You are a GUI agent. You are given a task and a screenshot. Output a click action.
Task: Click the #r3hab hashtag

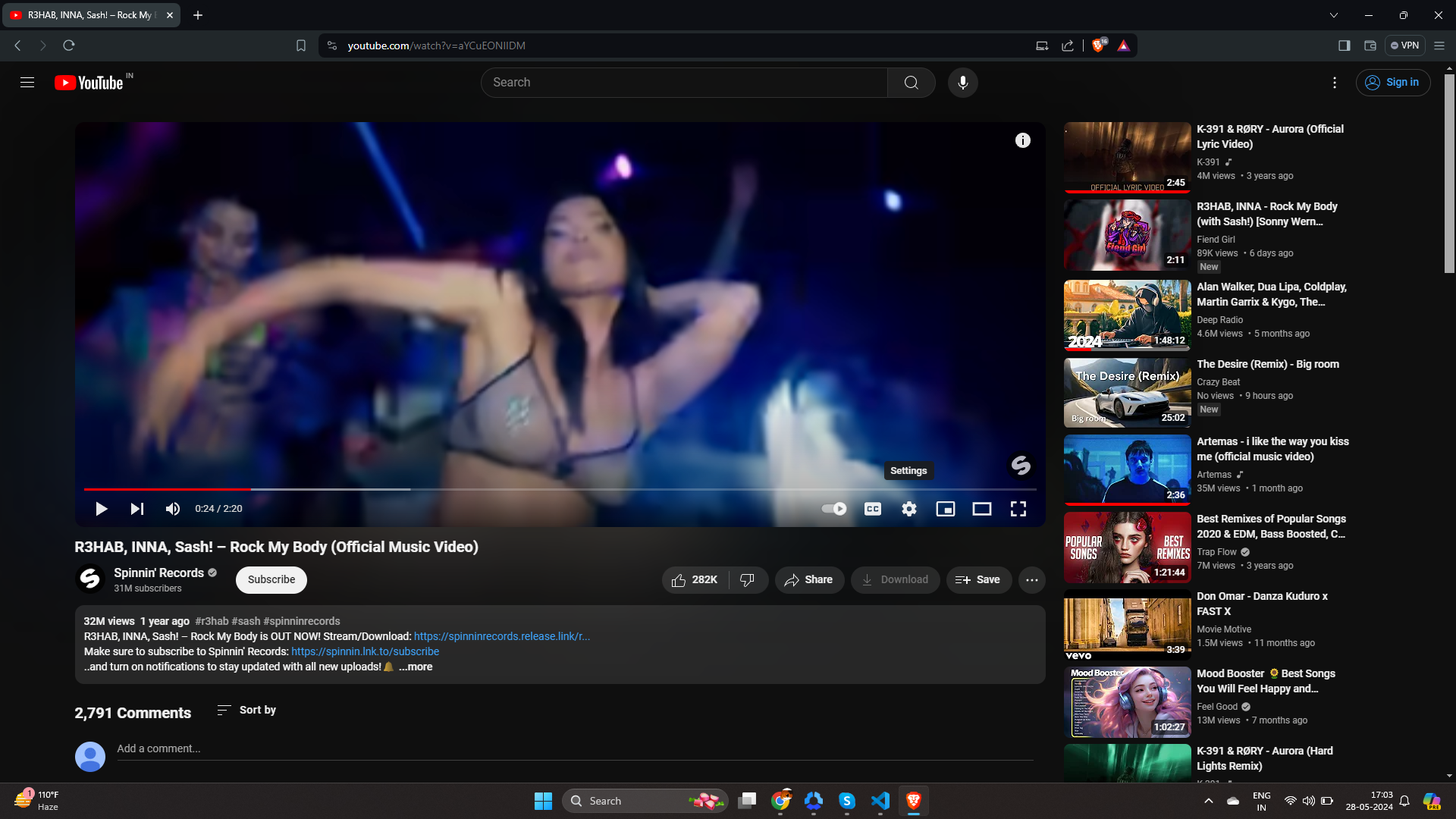point(212,622)
